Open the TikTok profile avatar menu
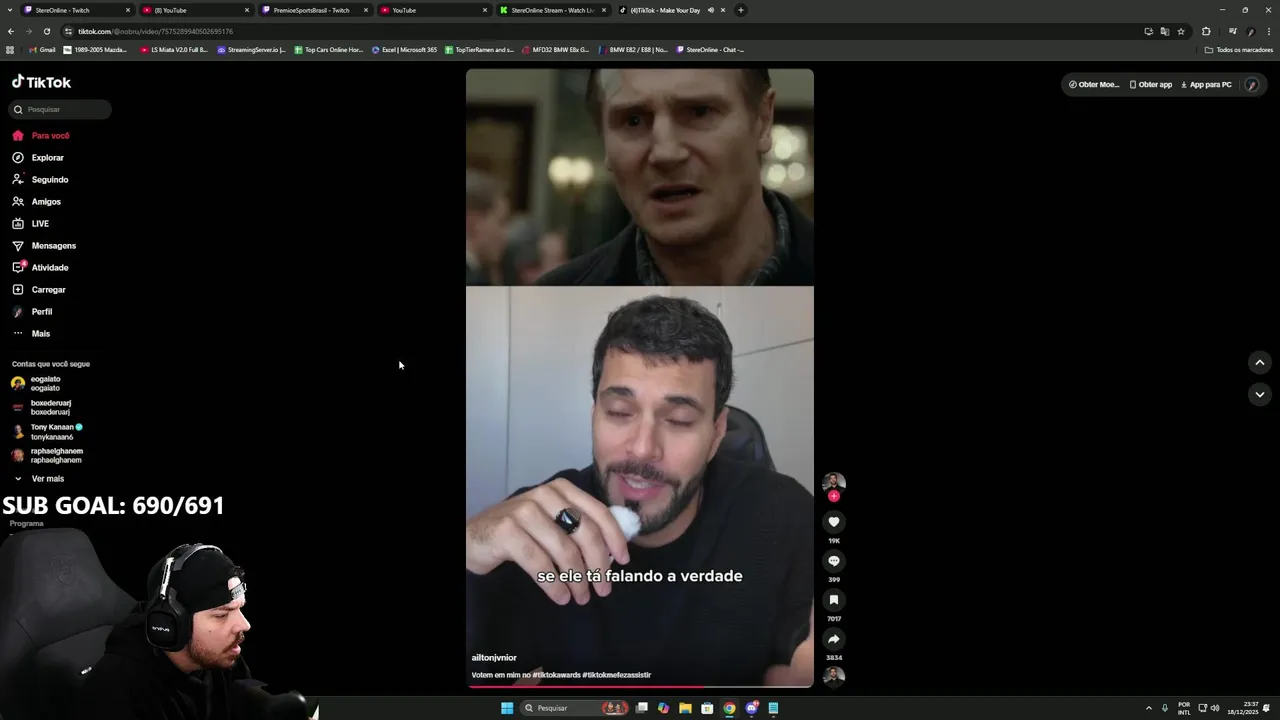This screenshot has width=1280, height=720. [x=1251, y=85]
